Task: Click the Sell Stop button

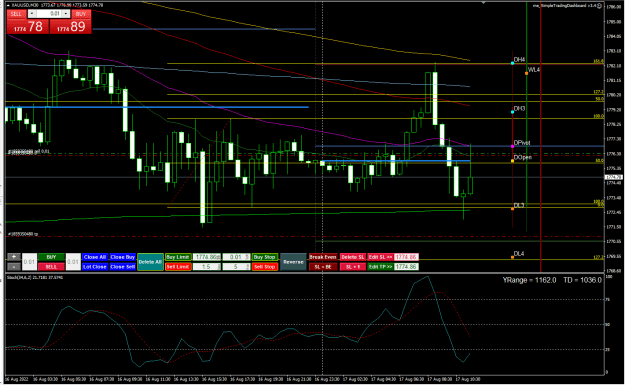Action: tap(265, 267)
